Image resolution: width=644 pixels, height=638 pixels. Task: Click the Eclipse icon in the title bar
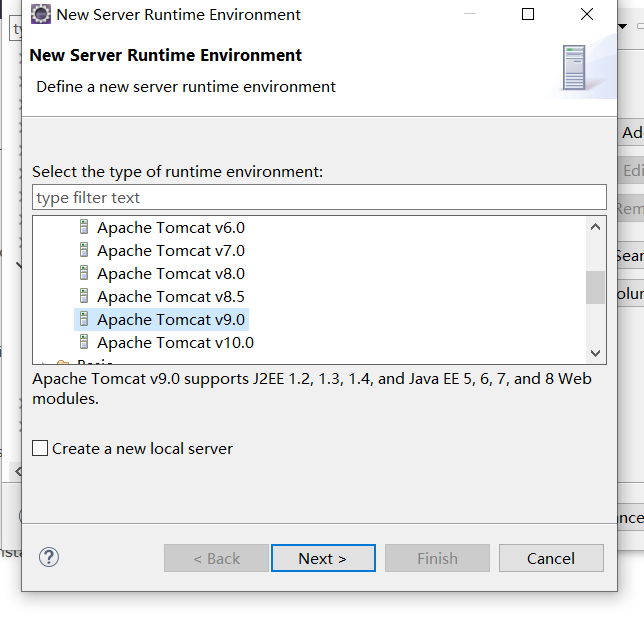pos(41,14)
